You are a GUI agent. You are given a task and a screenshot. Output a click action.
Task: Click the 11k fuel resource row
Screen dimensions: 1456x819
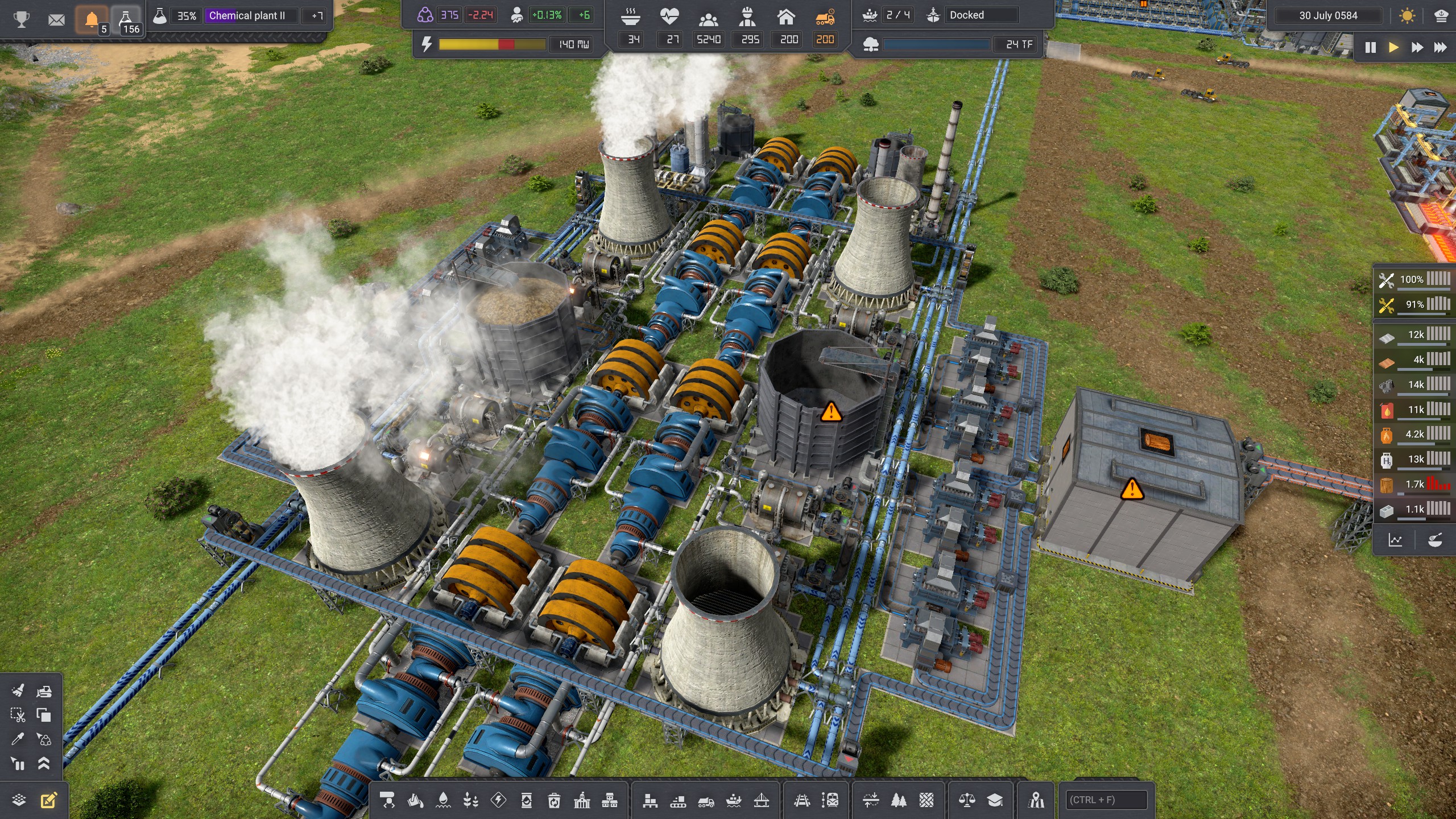1414,409
